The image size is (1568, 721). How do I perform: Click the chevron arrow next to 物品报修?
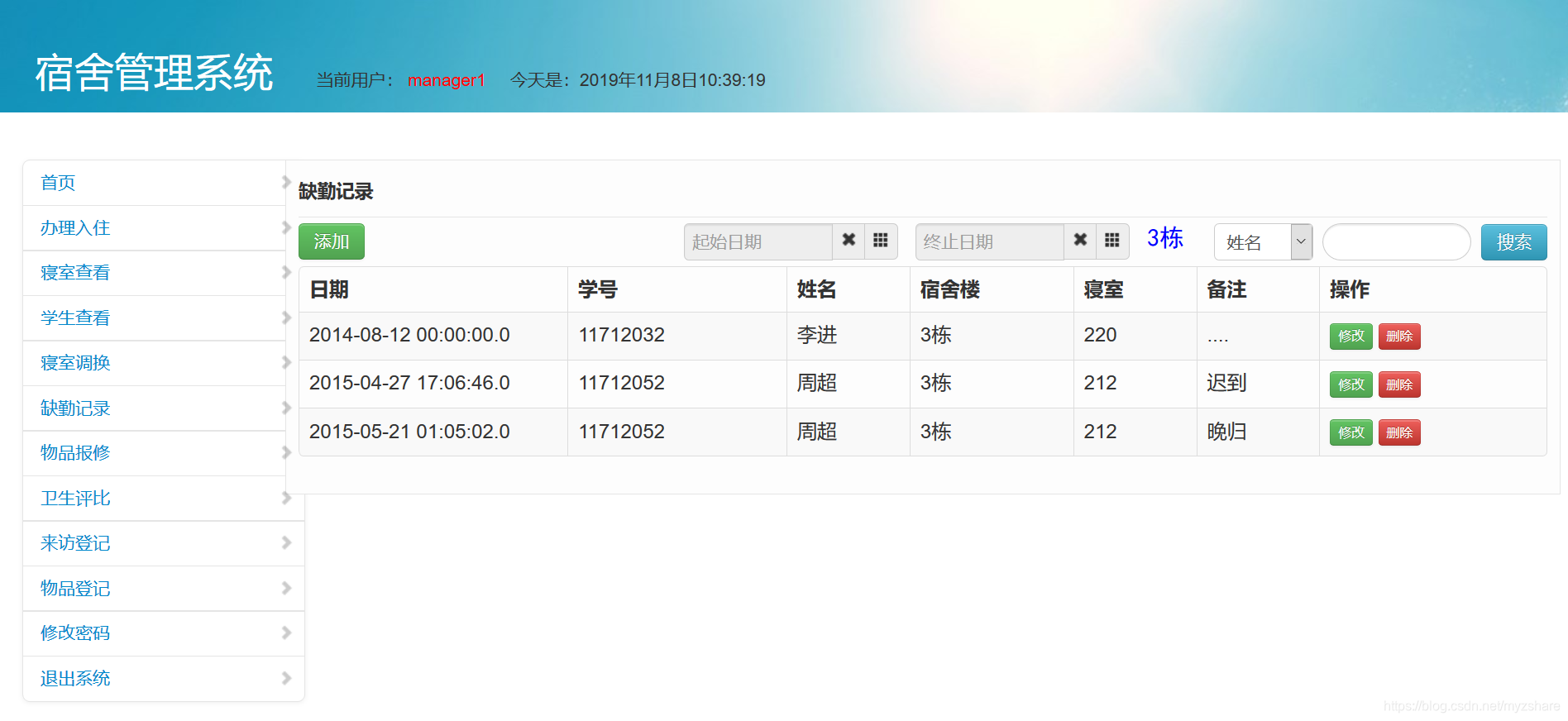(x=286, y=452)
